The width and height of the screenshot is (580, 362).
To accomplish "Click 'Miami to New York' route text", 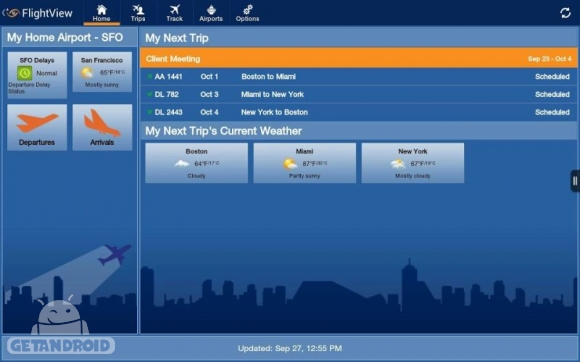I will click(273, 94).
